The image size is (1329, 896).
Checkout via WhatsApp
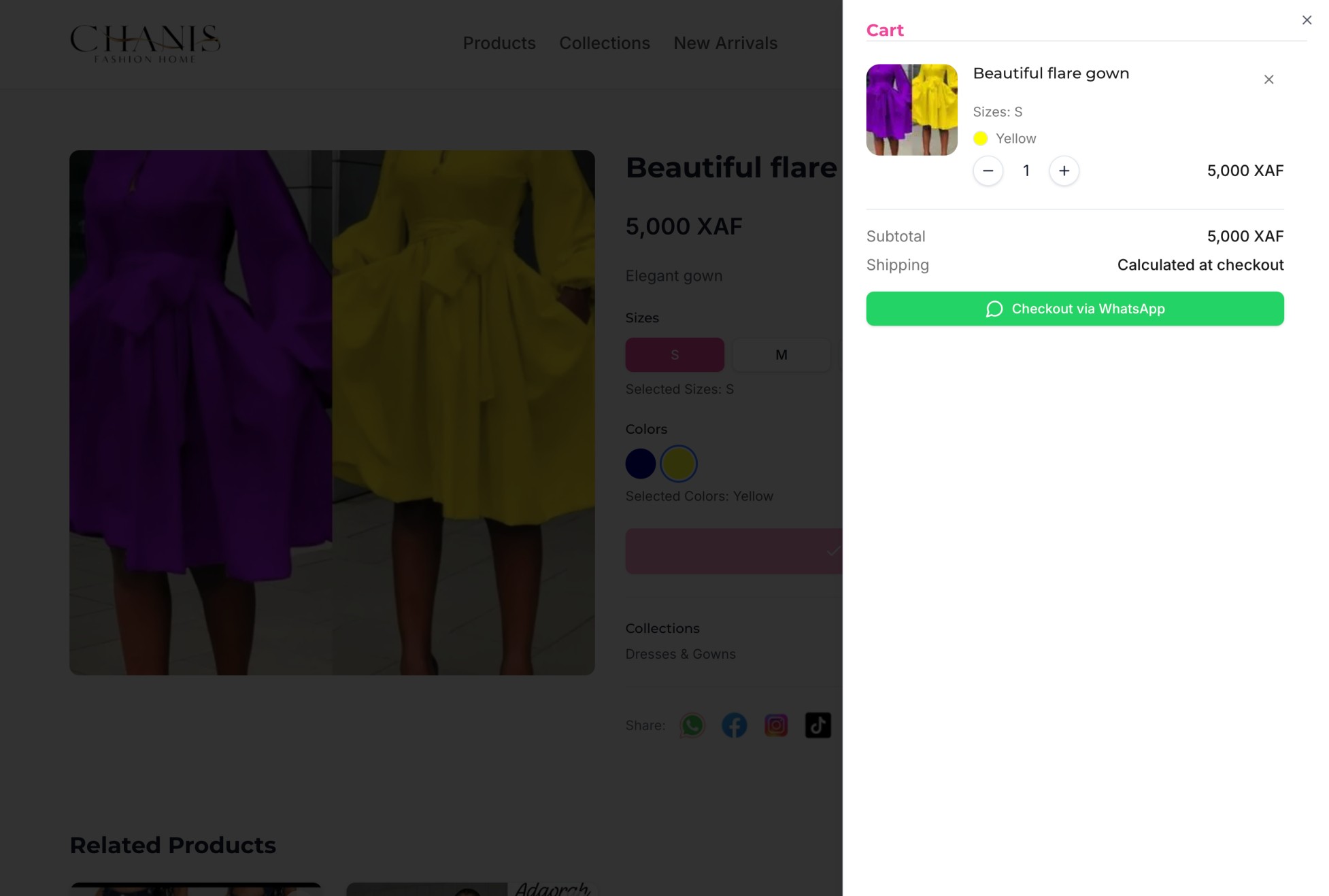coord(1075,309)
